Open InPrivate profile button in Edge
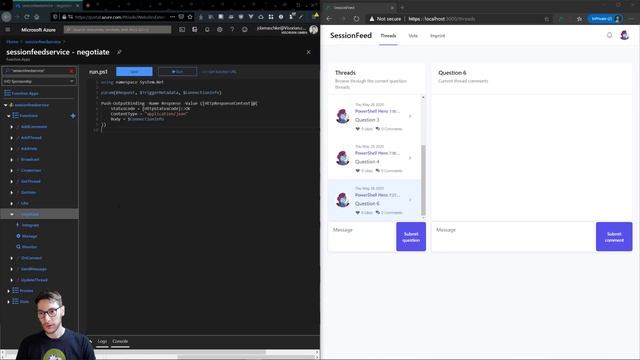The image size is (640, 360). [605, 19]
